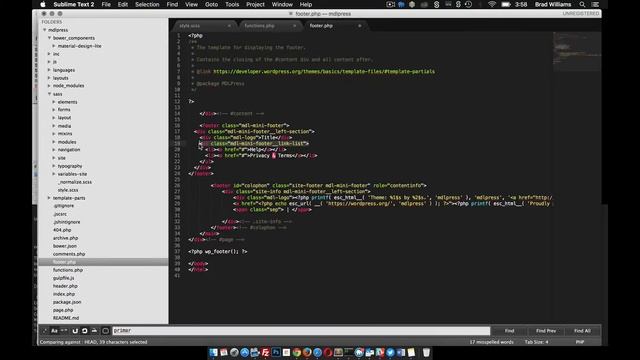Open the Opera browser from the Dock
Image resolution: width=640 pixels, height=360 pixels.
328,352
